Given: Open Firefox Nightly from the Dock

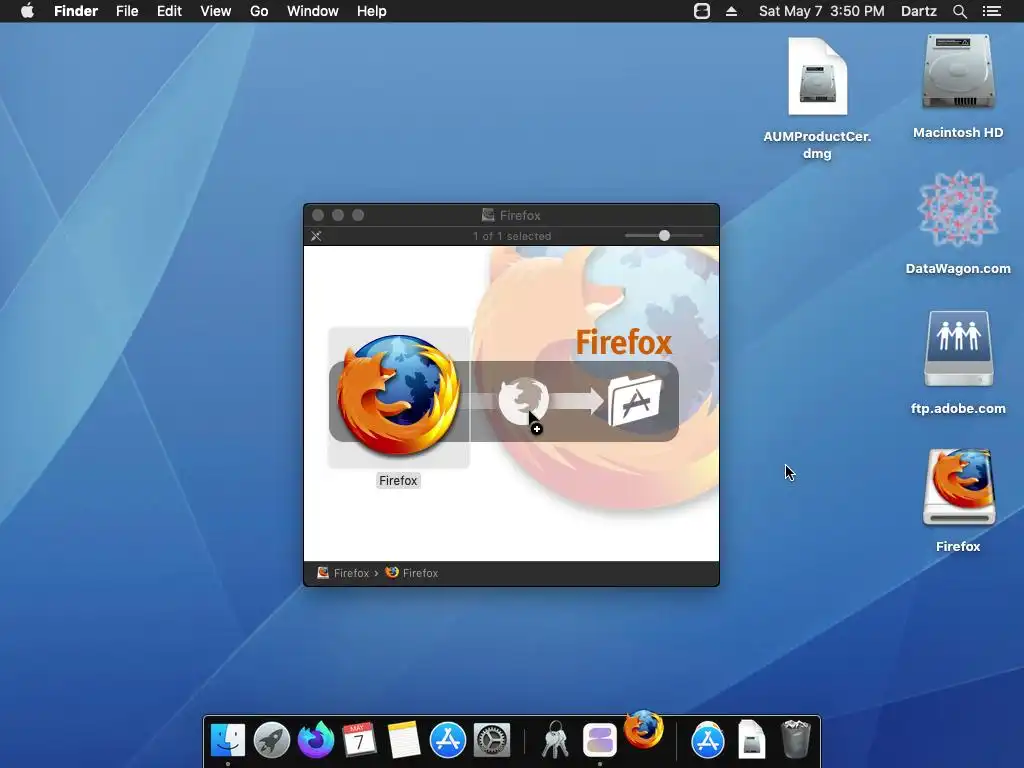Looking at the screenshot, I should click(x=315, y=740).
